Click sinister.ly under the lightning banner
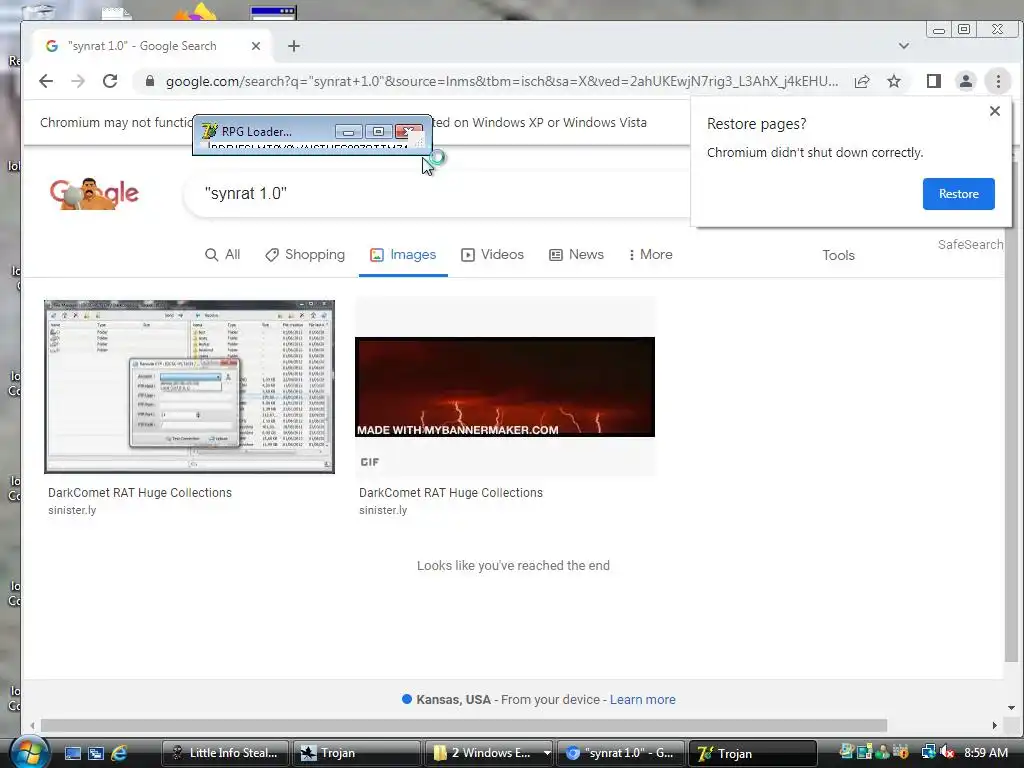The height and width of the screenshot is (768, 1024). (x=383, y=510)
